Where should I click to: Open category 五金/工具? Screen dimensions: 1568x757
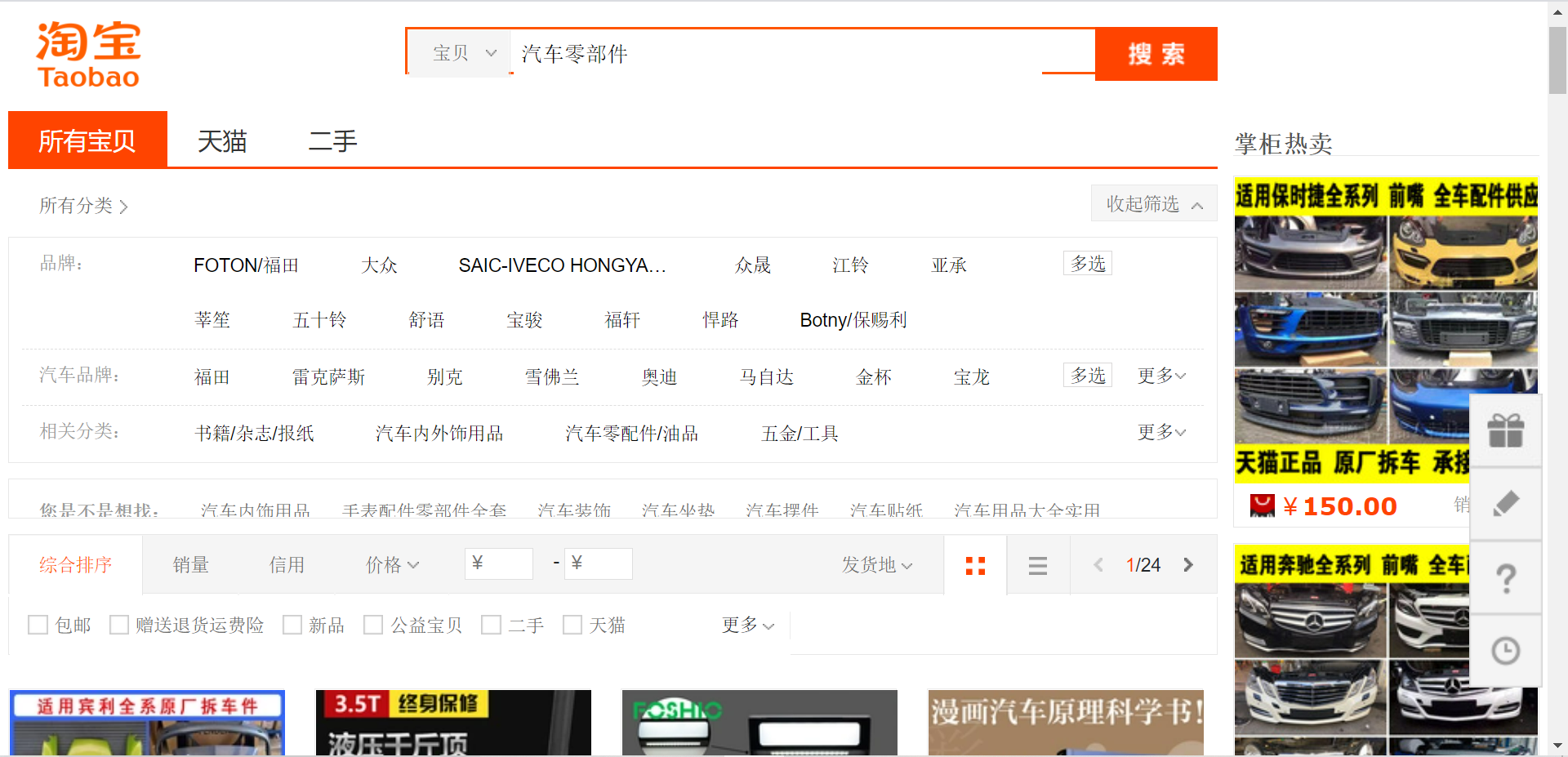click(x=800, y=434)
